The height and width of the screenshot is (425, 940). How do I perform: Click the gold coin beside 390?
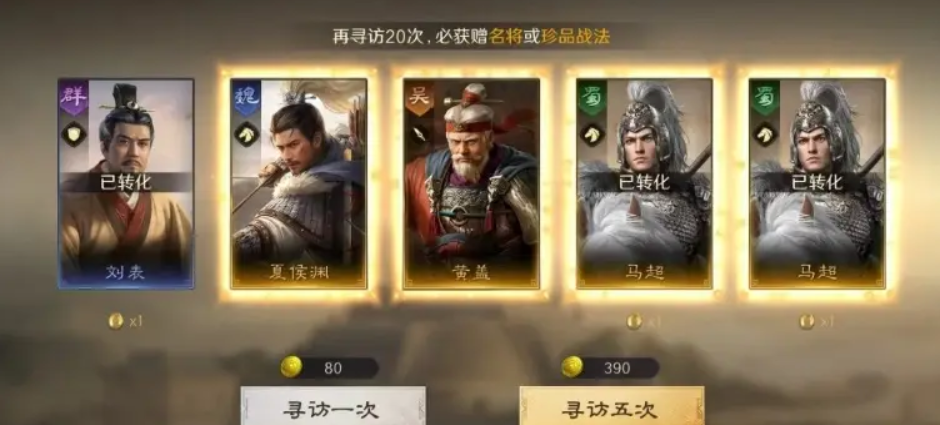click(573, 367)
